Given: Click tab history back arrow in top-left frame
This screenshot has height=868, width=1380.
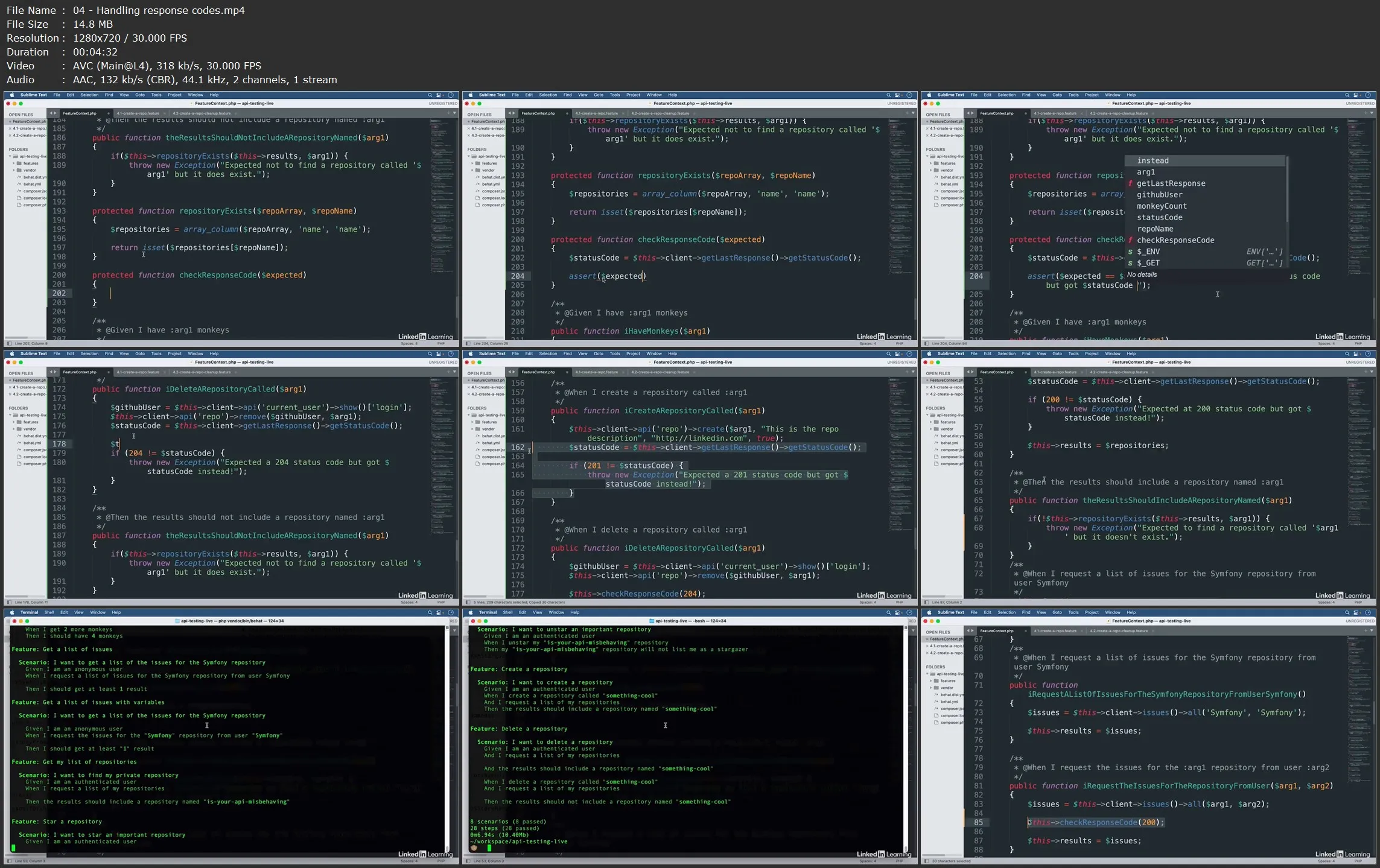Looking at the screenshot, I should [x=51, y=113].
